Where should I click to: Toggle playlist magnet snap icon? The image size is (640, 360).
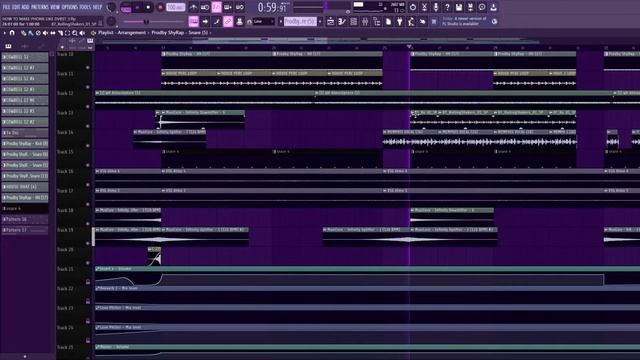pyautogui.click(x=12, y=33)
